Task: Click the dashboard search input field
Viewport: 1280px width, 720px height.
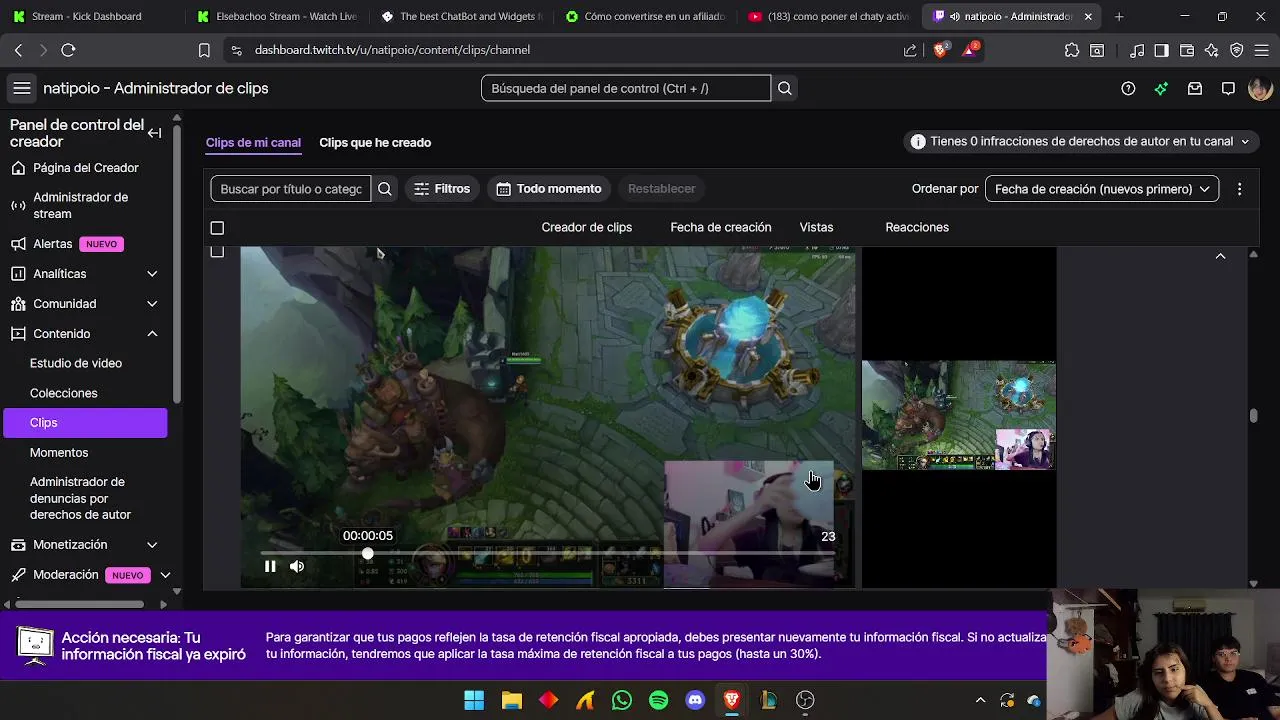Action: tap(626, 88)
